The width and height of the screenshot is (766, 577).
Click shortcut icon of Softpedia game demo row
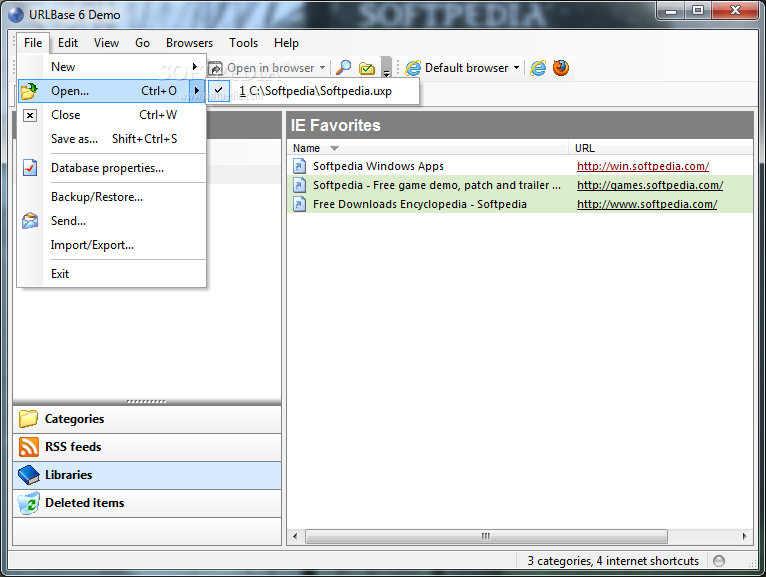[299, 185]
